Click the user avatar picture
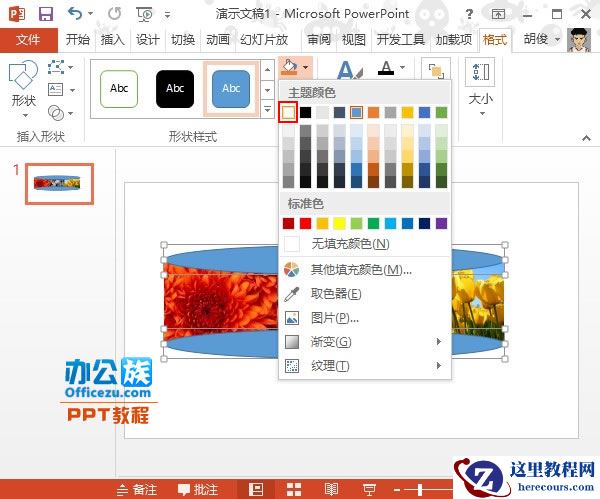Viewport: 600px width, 499px height. point(579,40)
